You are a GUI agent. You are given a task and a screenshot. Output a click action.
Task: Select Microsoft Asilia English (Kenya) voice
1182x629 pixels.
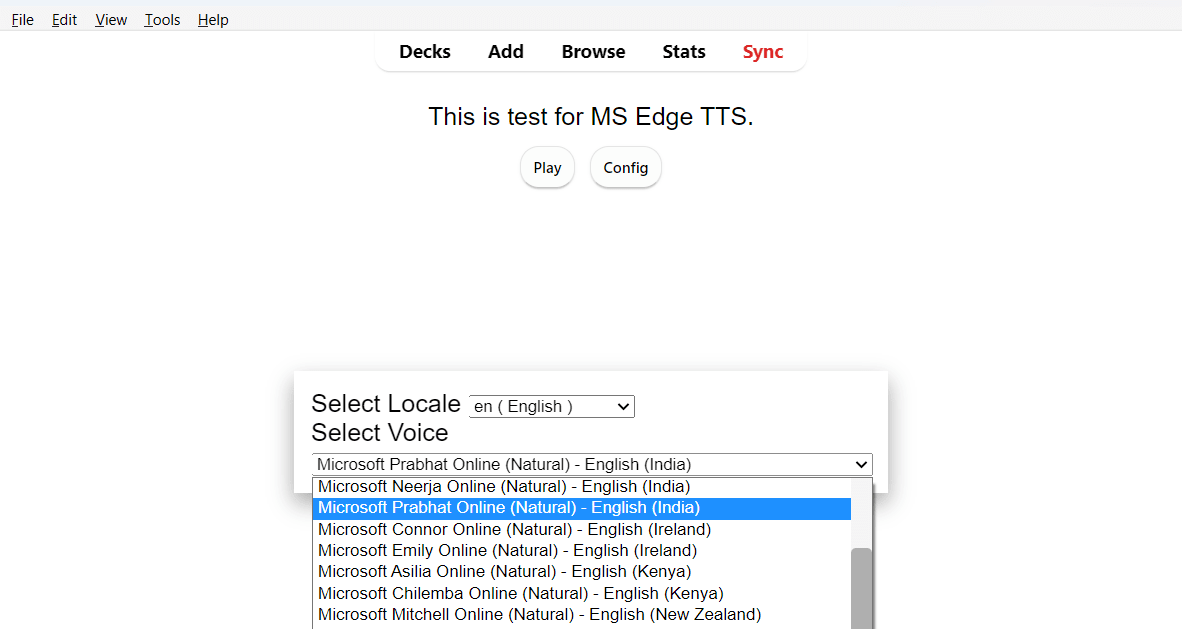[581, 572]
